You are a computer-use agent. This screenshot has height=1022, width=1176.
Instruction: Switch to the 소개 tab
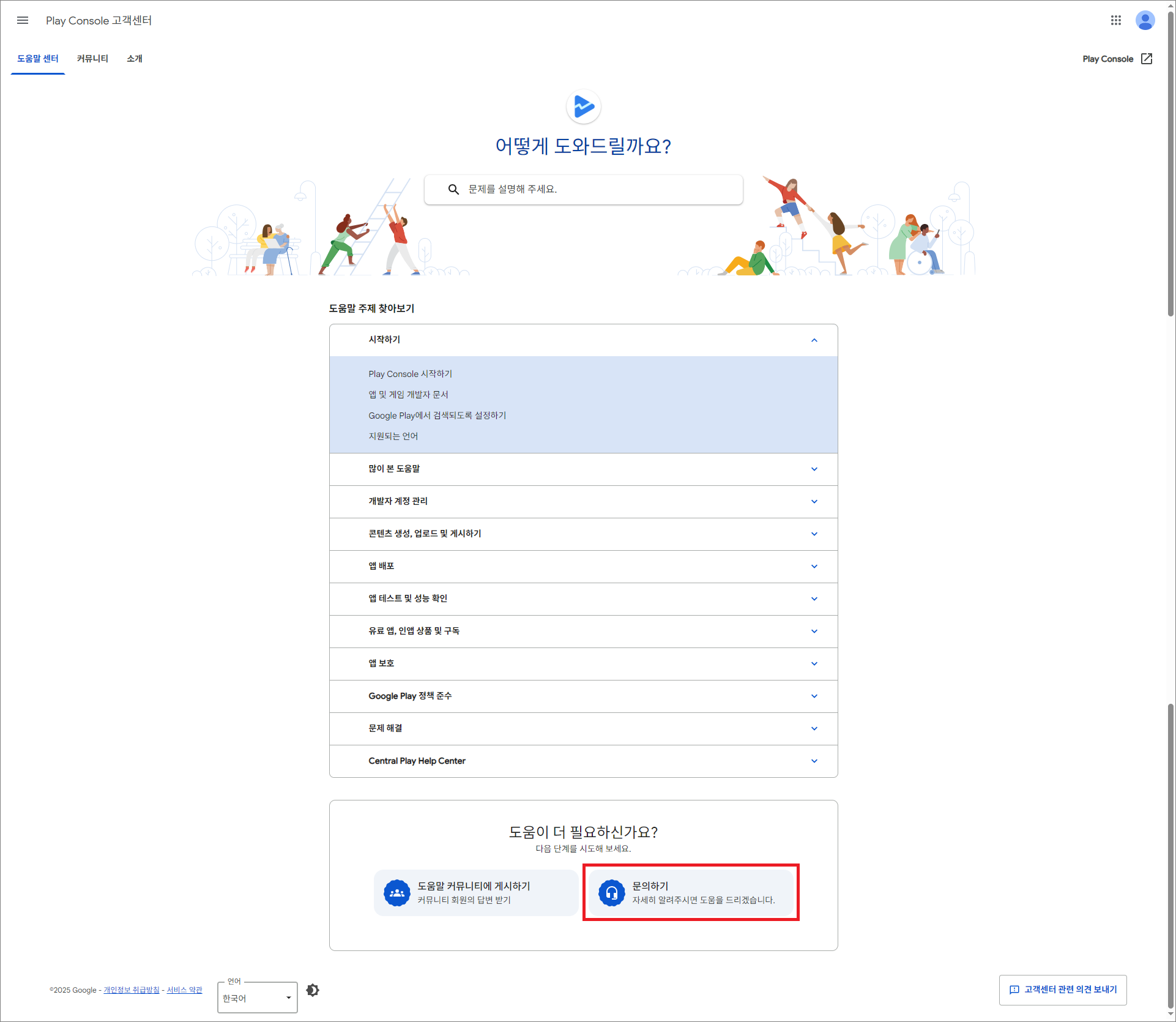click(x=134, y=58)
